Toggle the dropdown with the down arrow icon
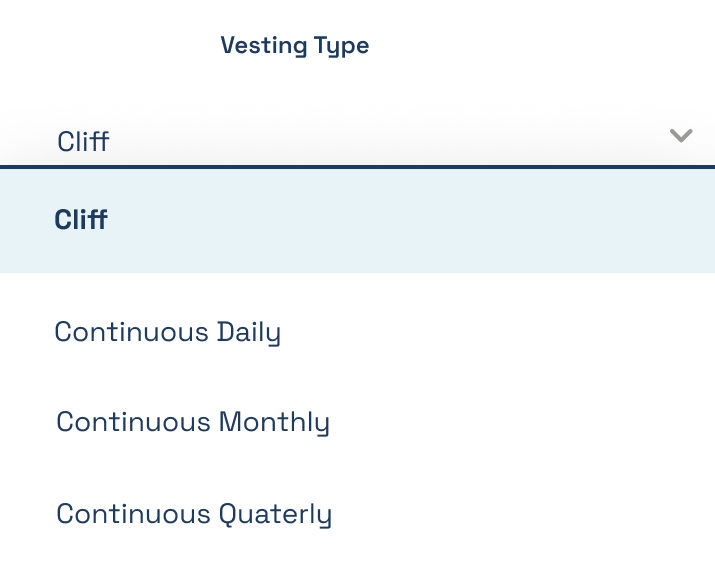The height and width of the screenshot is (572, 715). pyautogui.click(x=681, y=135)
